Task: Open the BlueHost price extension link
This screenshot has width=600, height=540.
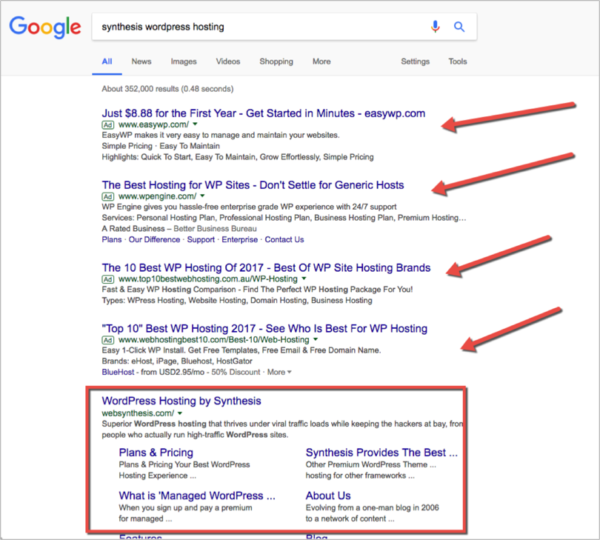Action: (x=118, y=372)
